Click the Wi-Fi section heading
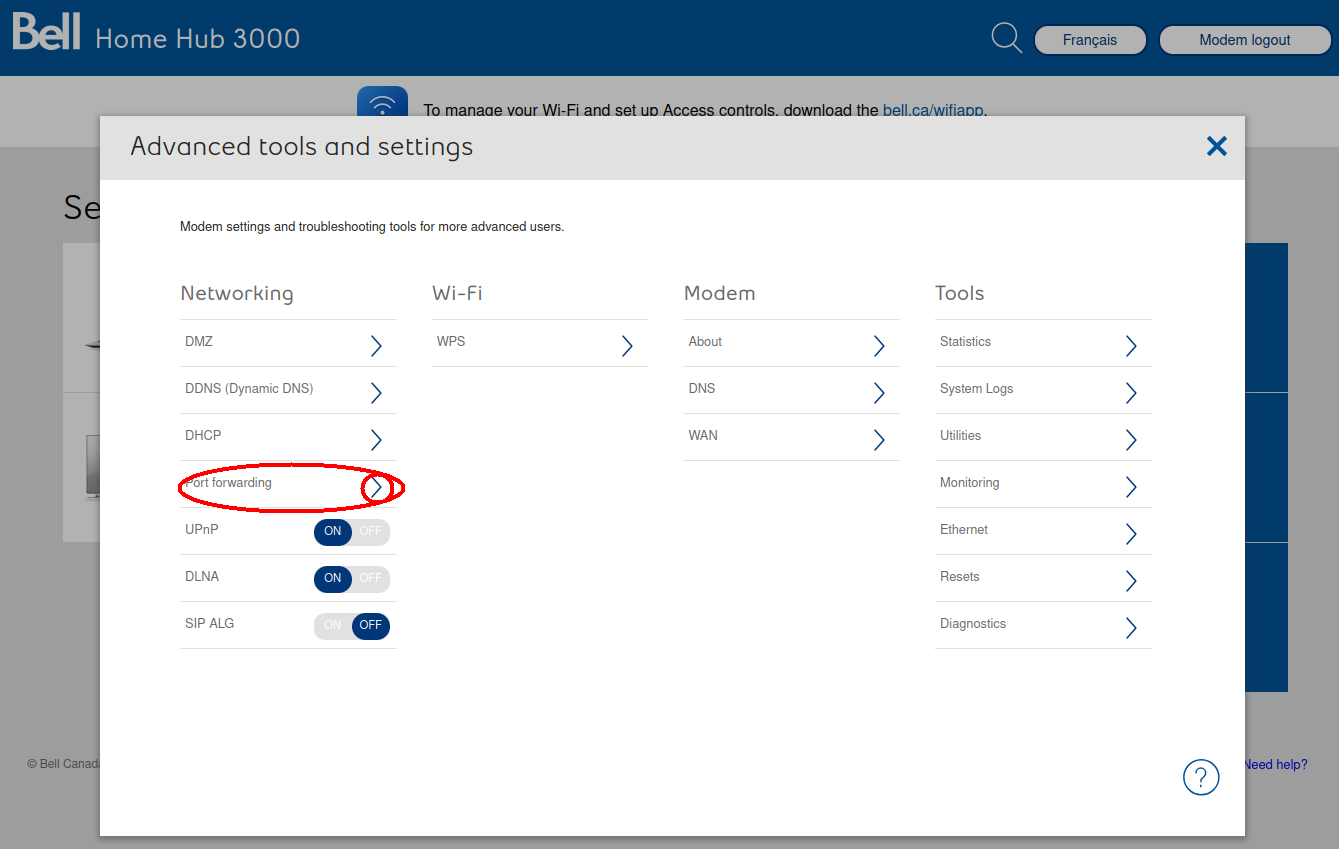 pyautogui.click(x=457, y=293)
